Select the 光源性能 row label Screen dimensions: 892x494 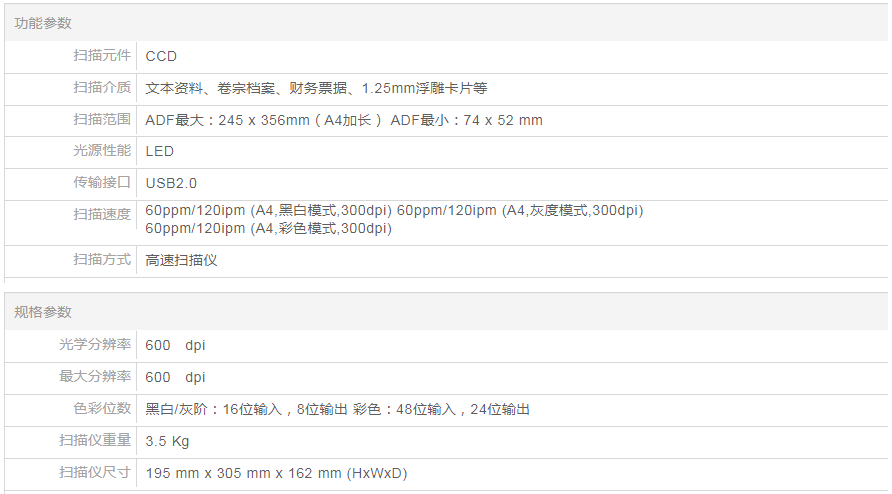click(102, 151)
